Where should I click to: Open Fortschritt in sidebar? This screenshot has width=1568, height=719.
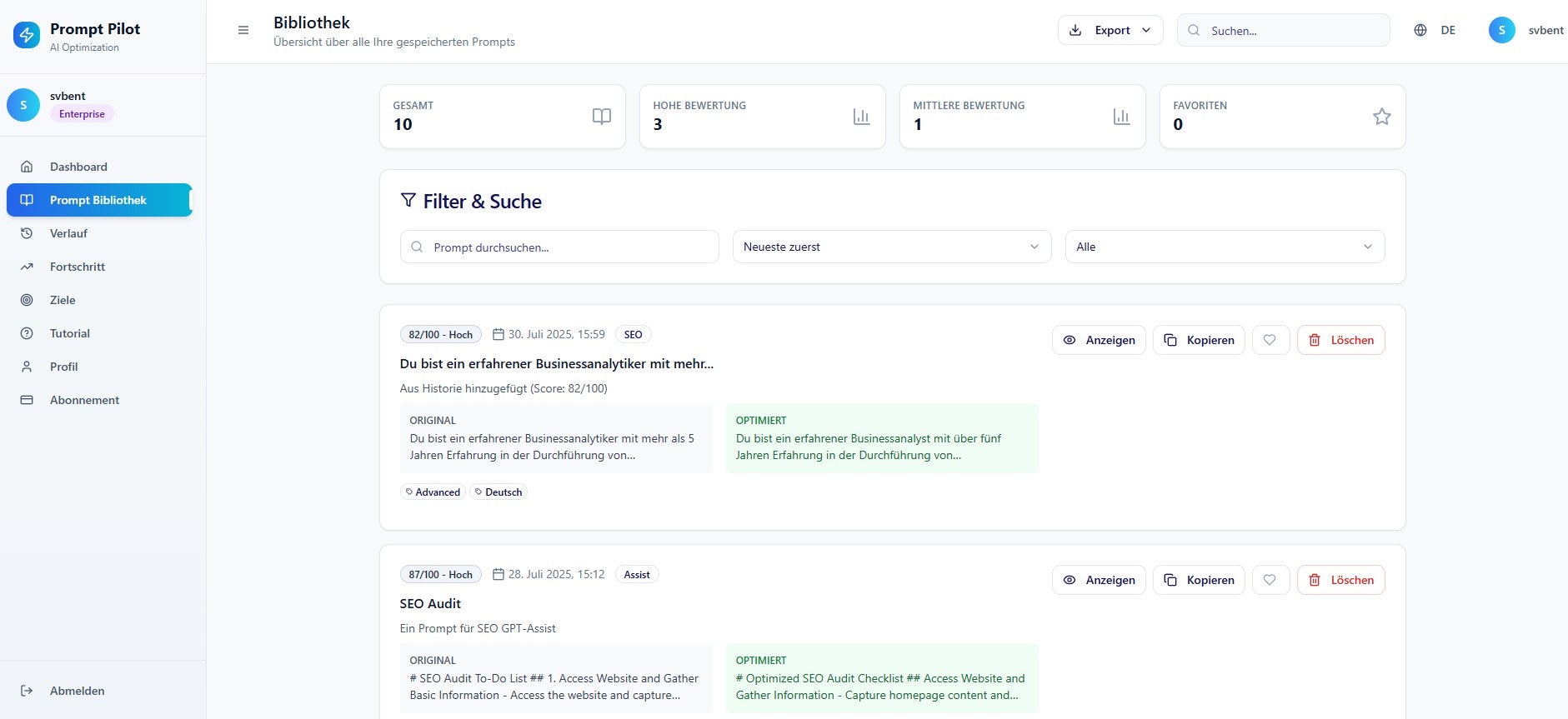[x=100, y=267]
